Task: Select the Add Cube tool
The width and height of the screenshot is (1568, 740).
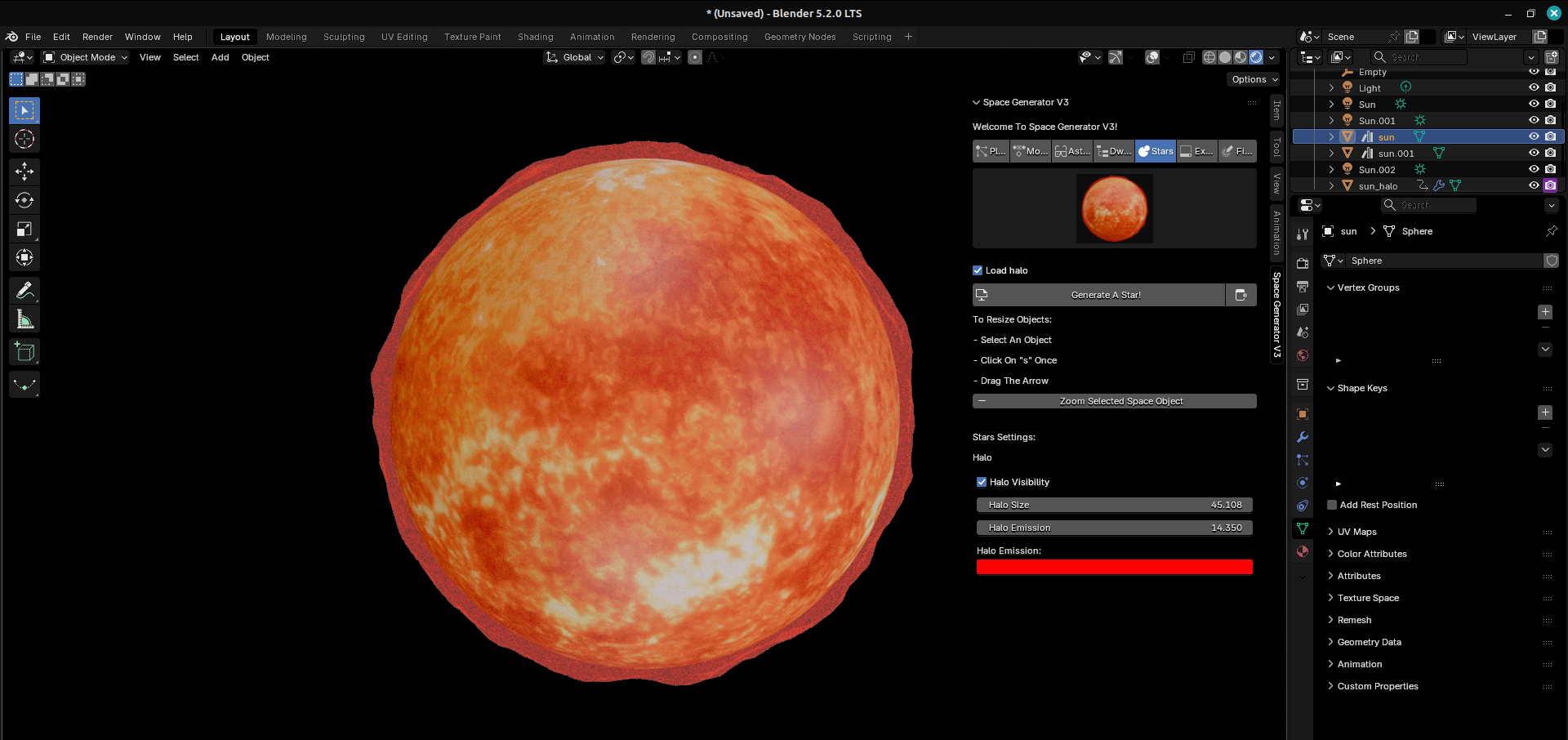Action: 24,352
